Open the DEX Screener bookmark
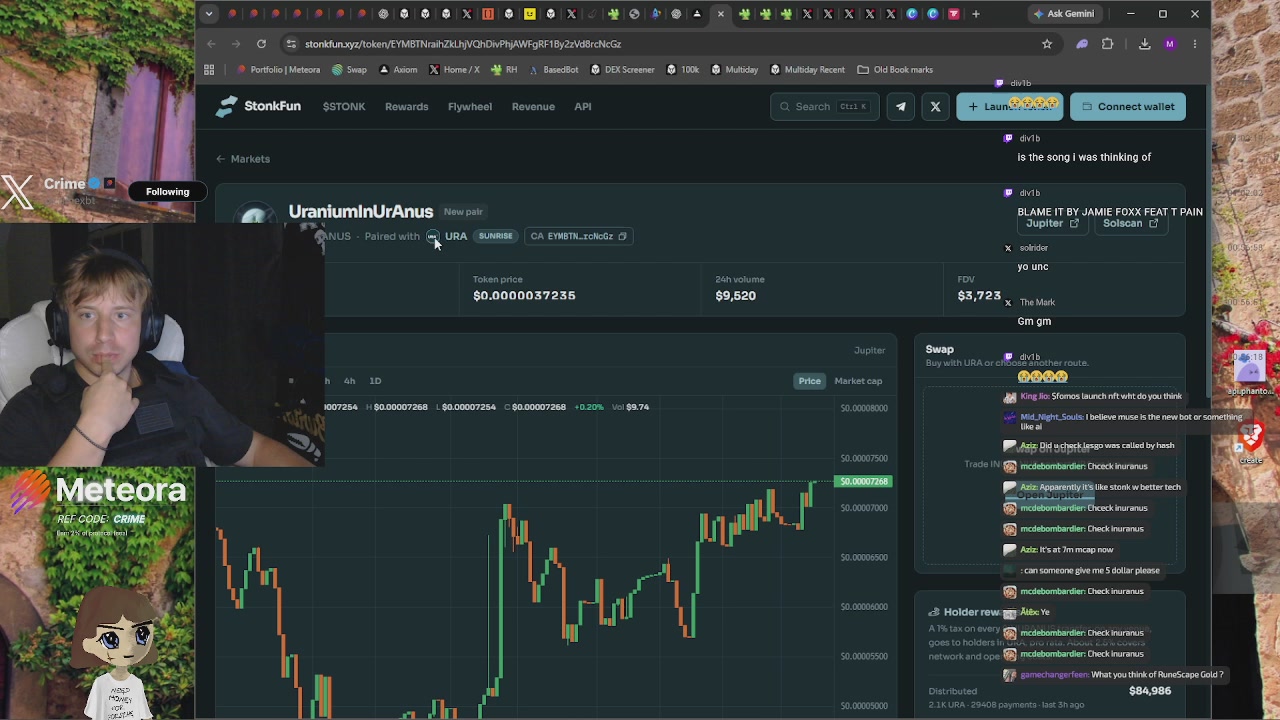Viewport: 1280px width, 720px height. pos(622,70)
